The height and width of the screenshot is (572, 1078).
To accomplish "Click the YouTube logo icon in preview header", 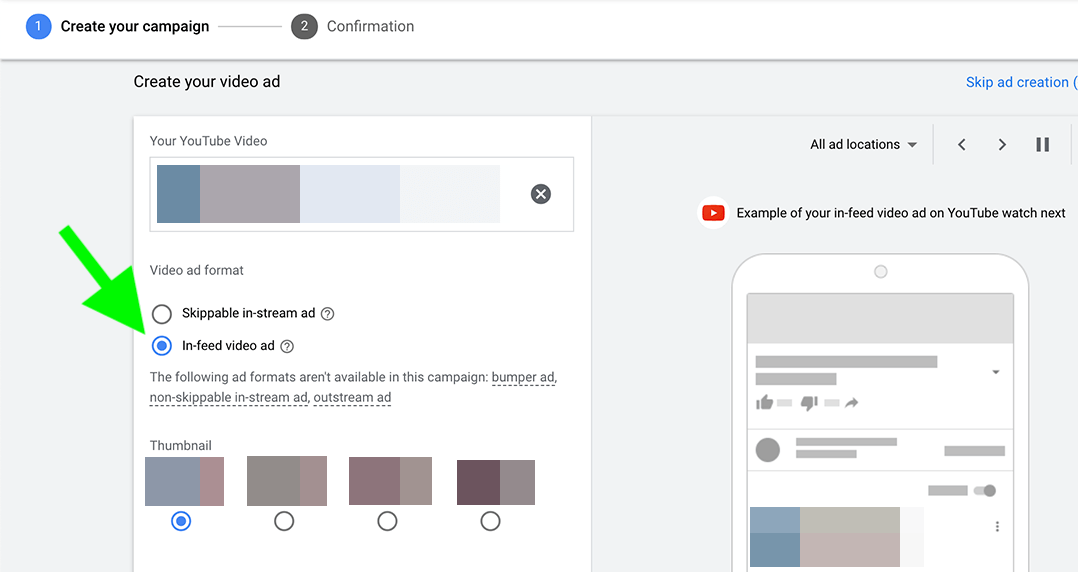I will [x=713, y=213].
